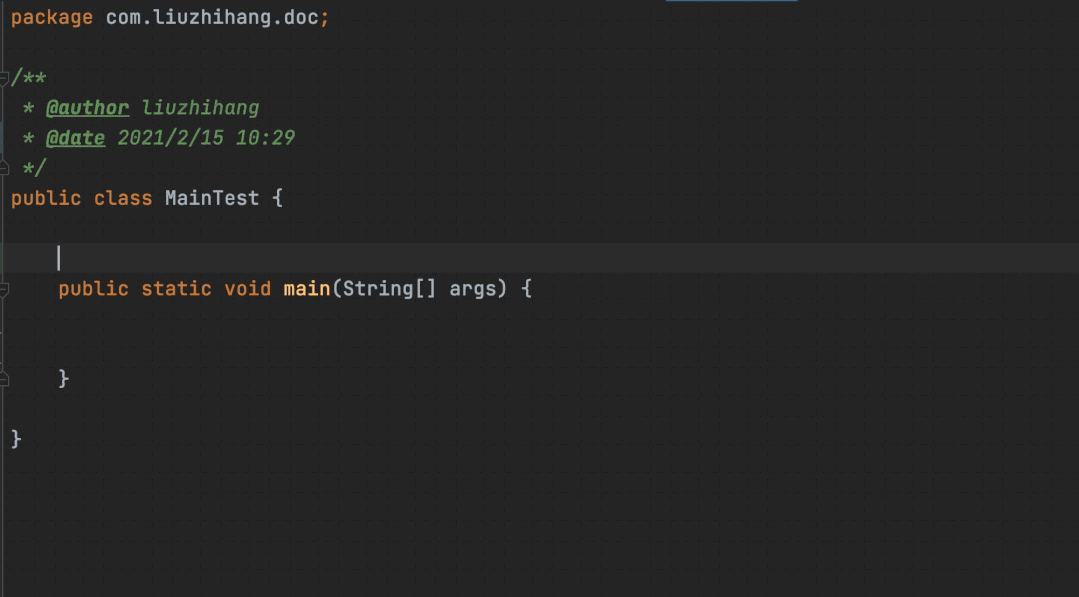Click the String[] parameter type
This screenshot has width=1079, height=597.
(389, 288)
